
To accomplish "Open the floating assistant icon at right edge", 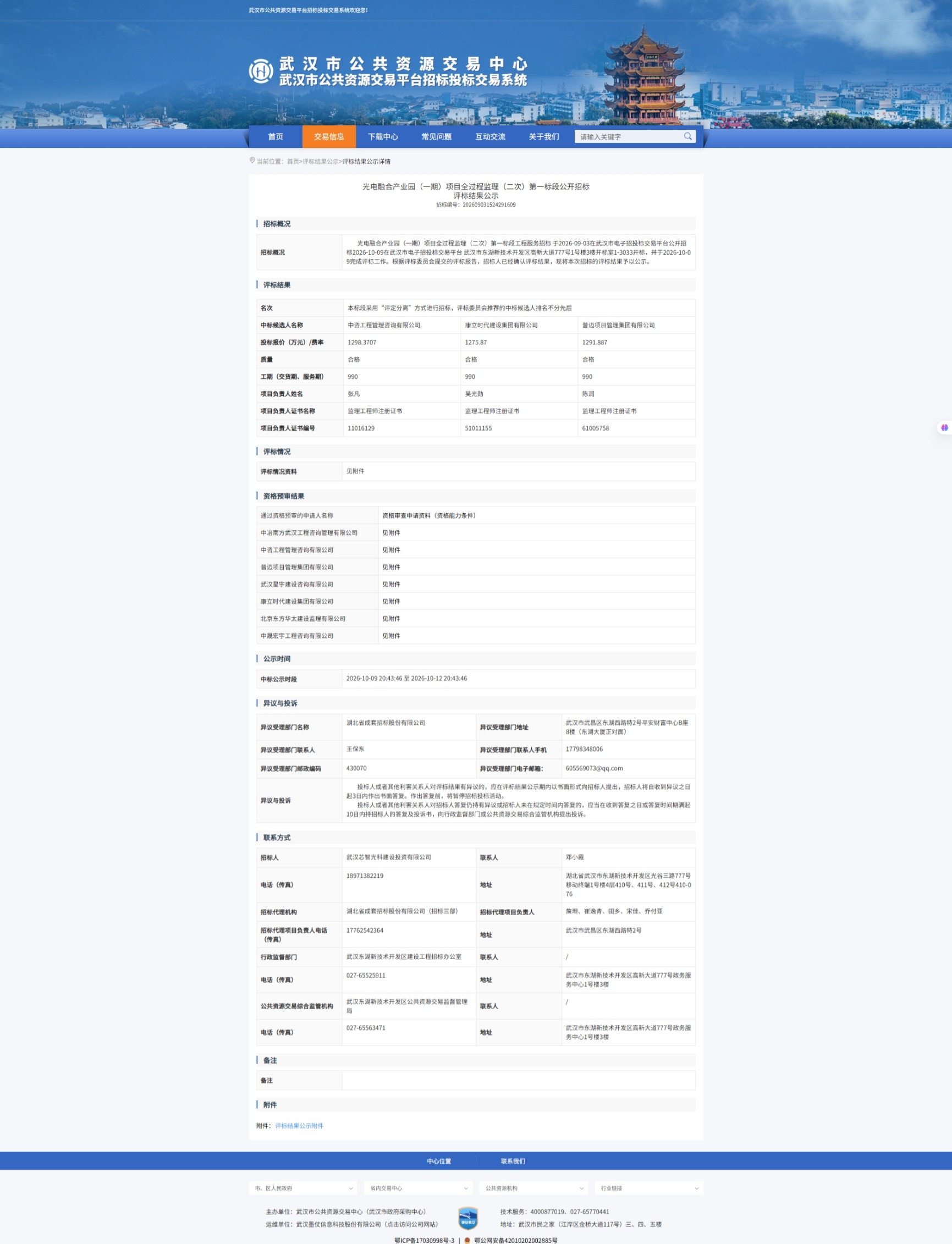I will click(944, 428).
